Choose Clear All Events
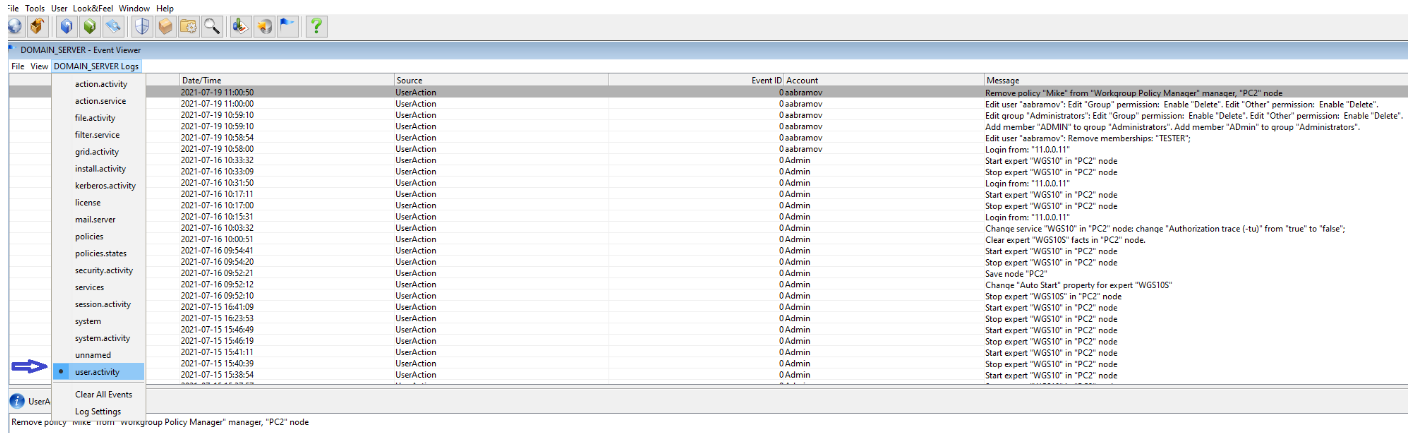 [99, 395]
